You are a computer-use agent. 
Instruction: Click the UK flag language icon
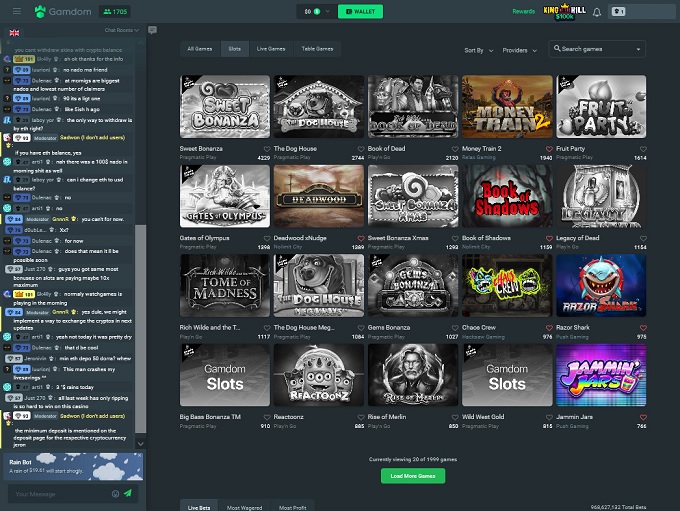14,33
